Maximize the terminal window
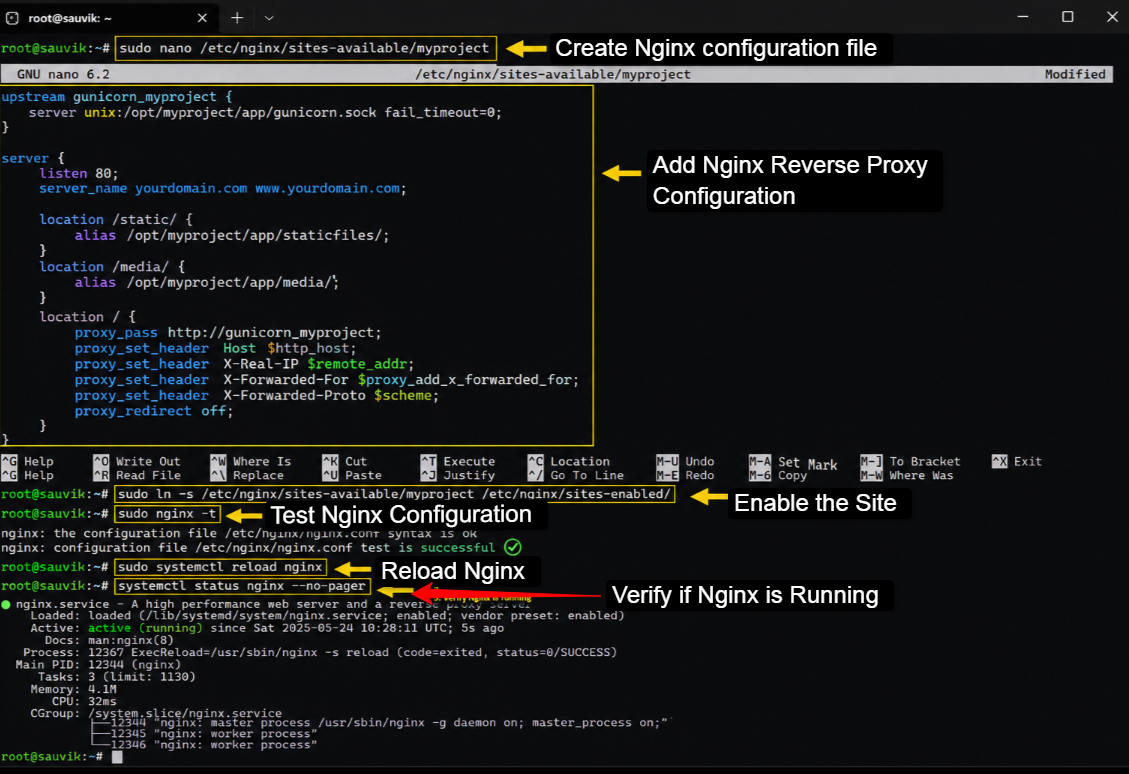 [x=1068, y=17]
